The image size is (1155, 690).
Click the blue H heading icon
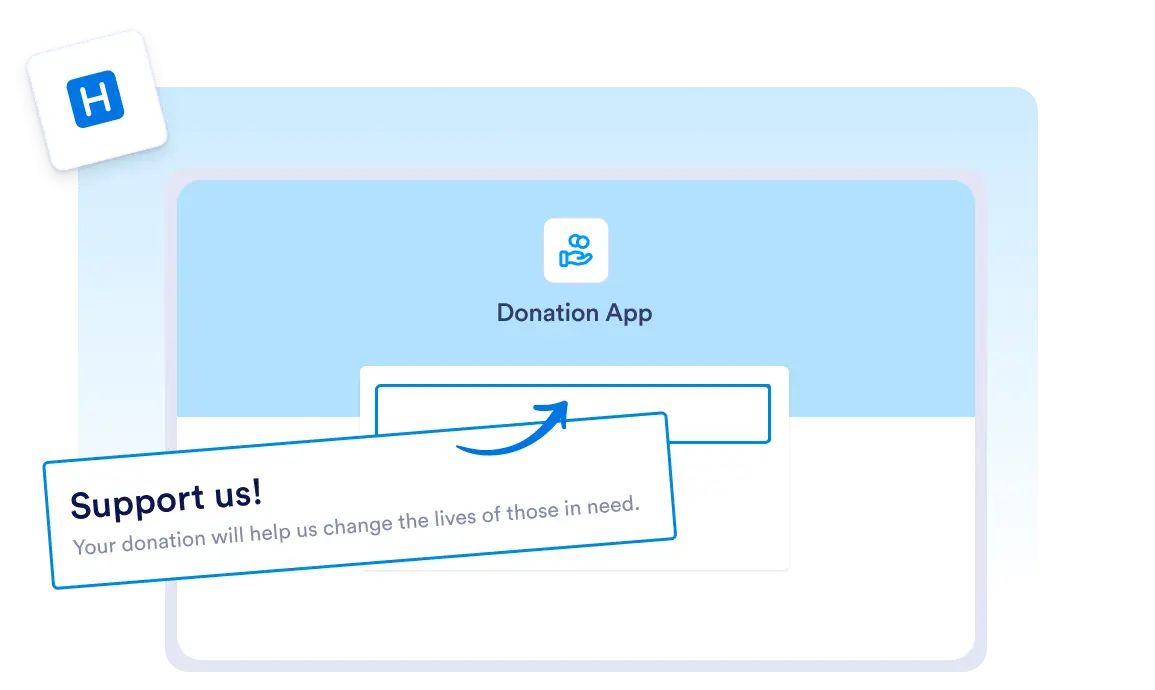[95, 99]
